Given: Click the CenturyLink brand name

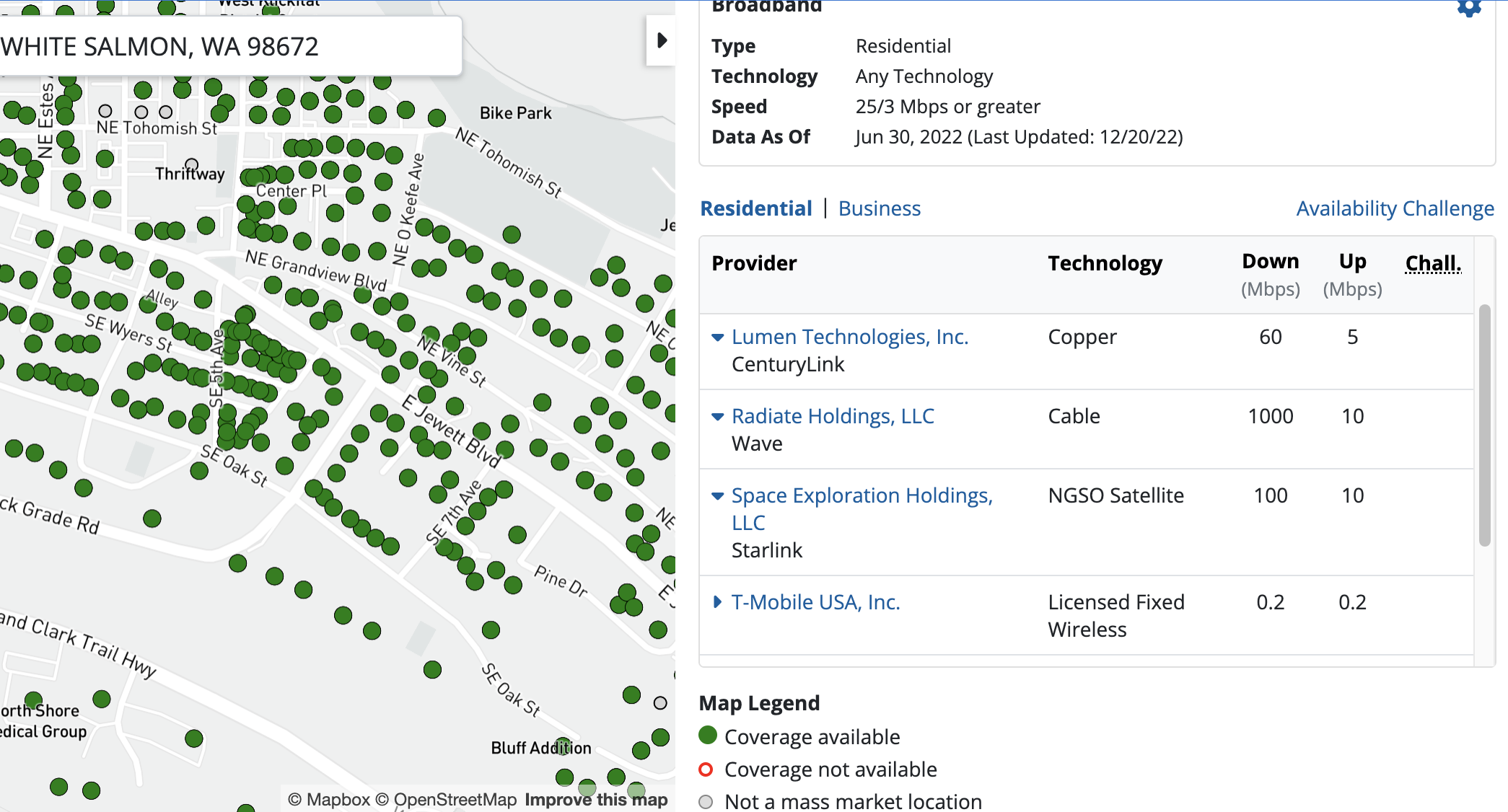Looking at the screenshot, I should 788,364.
